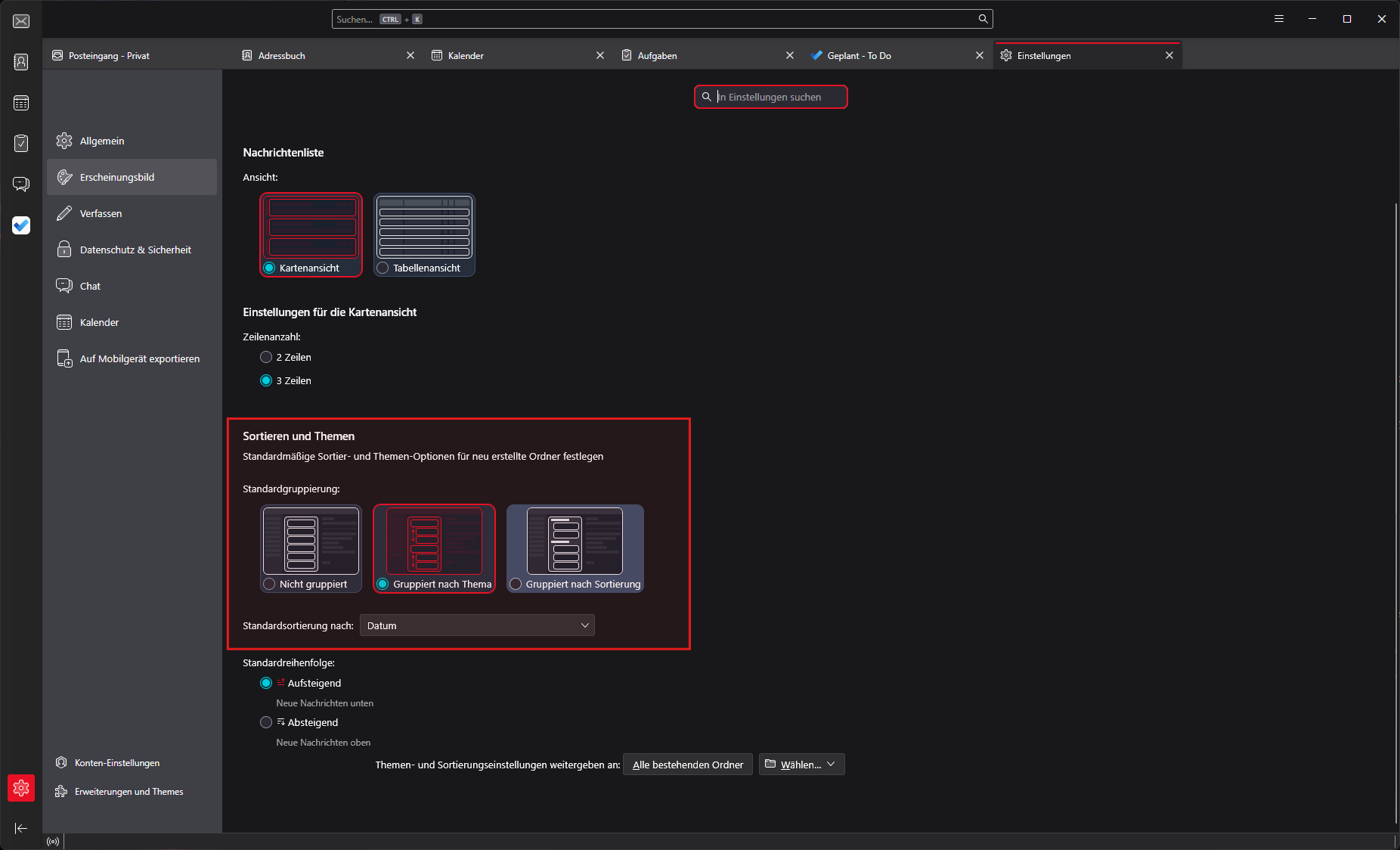The image size is (1400, 850).
Task: Choose Absteigend sort order
Action: point(266,722)
